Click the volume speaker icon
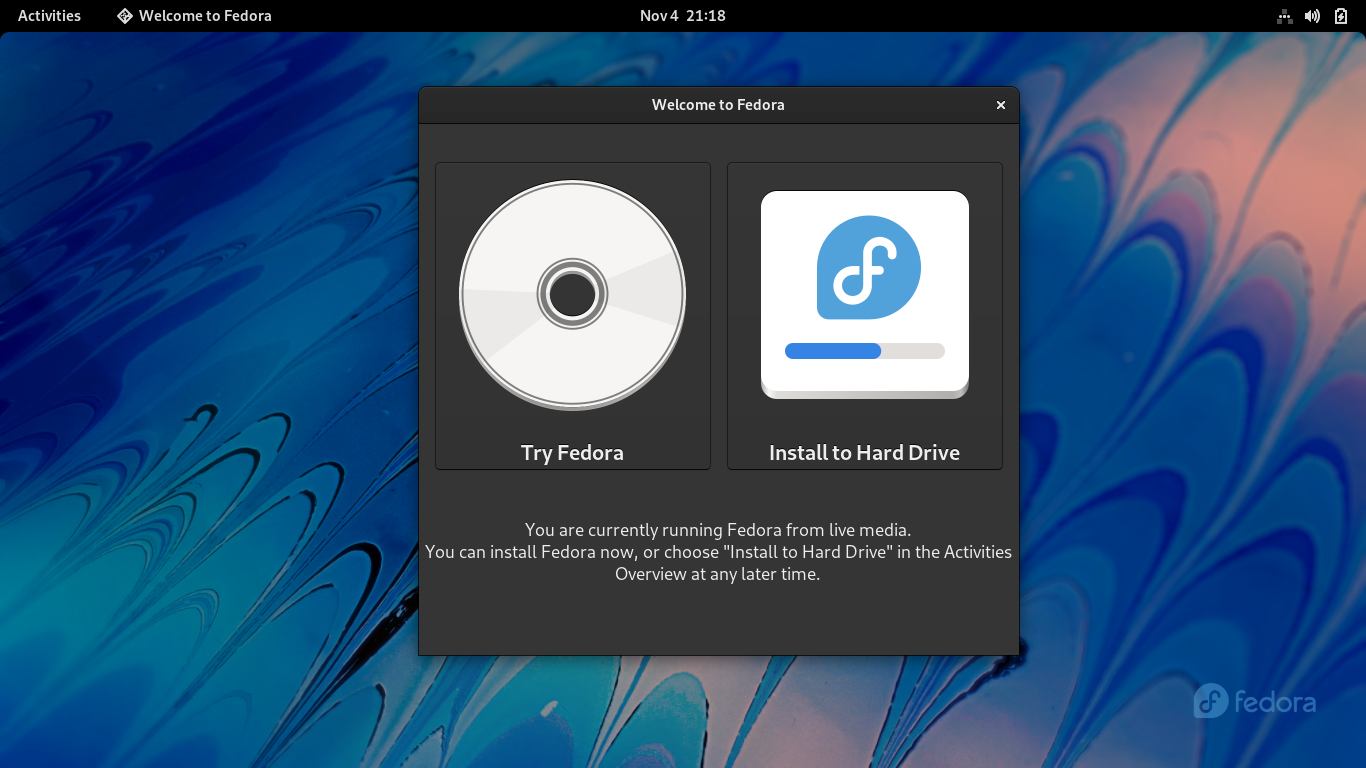Viewport: 1366px width, 768px height. click(1313, 16)
